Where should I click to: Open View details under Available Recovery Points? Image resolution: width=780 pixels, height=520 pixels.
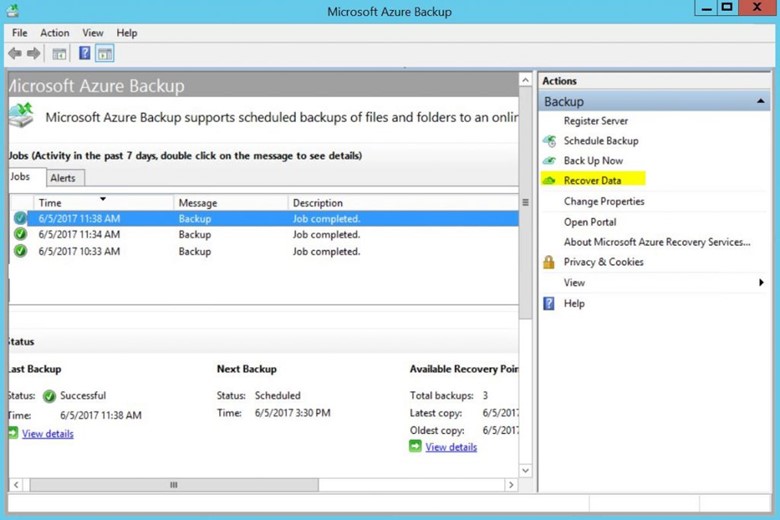[451, 447]
